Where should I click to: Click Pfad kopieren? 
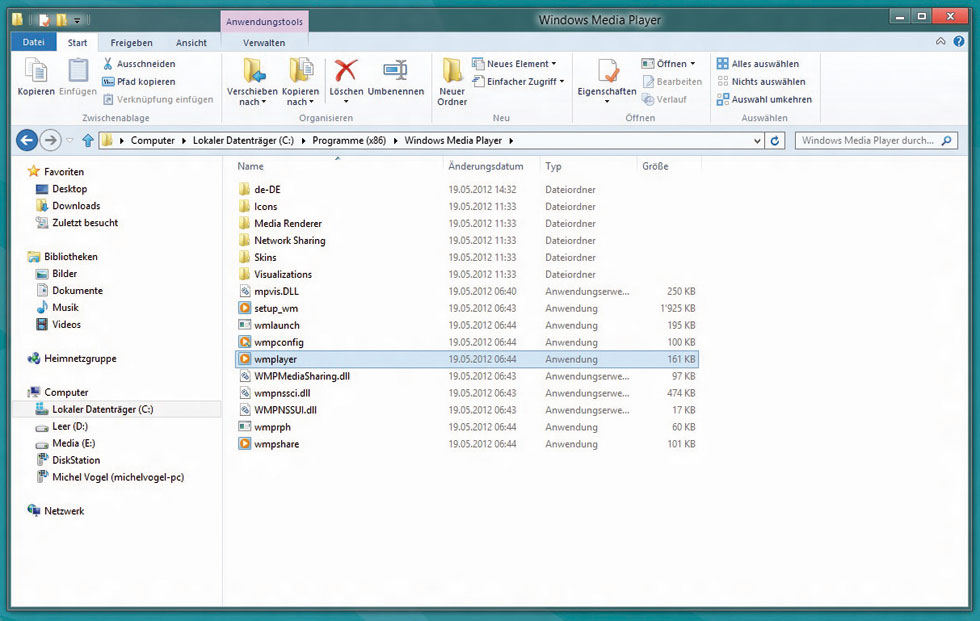(139, 82)
